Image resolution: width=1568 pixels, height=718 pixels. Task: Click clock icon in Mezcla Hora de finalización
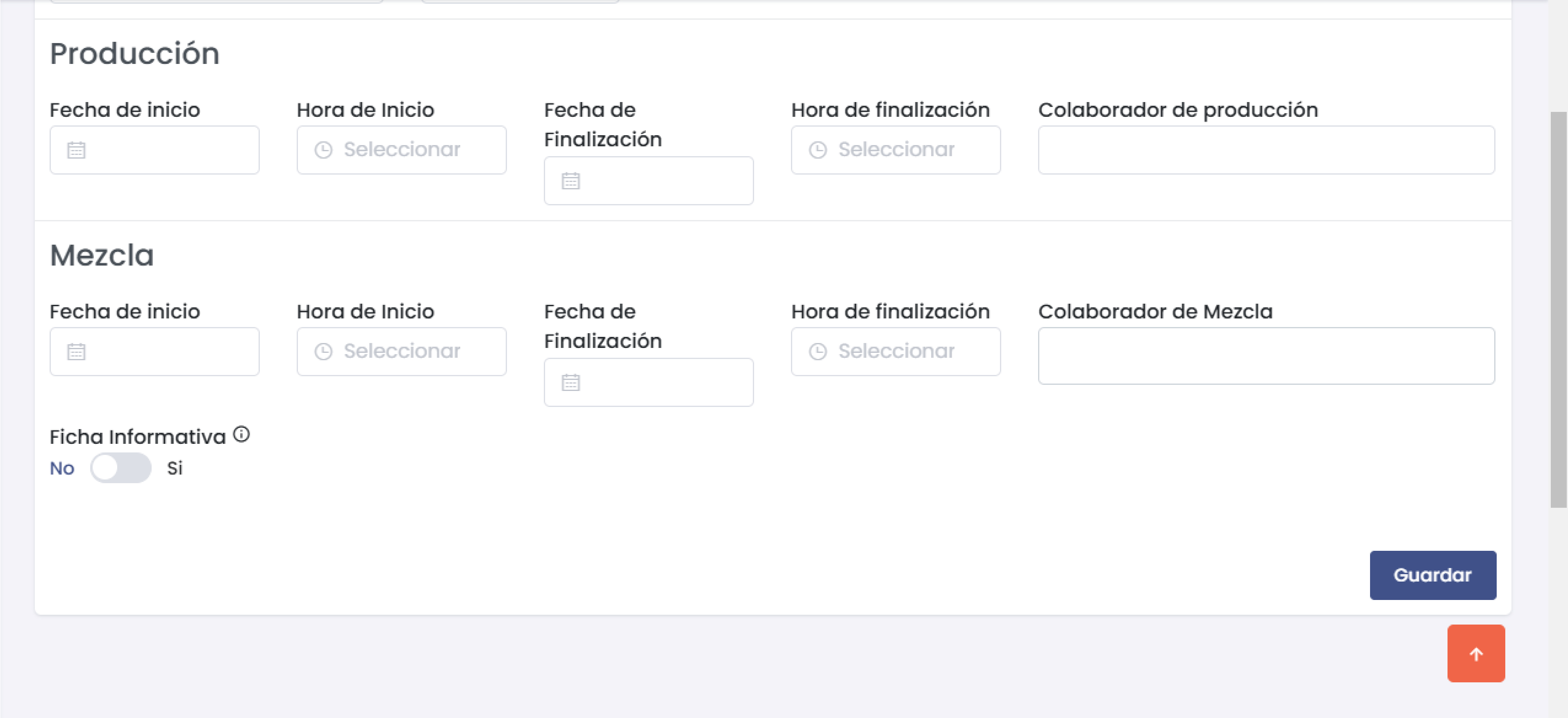[x=818, y=351]
